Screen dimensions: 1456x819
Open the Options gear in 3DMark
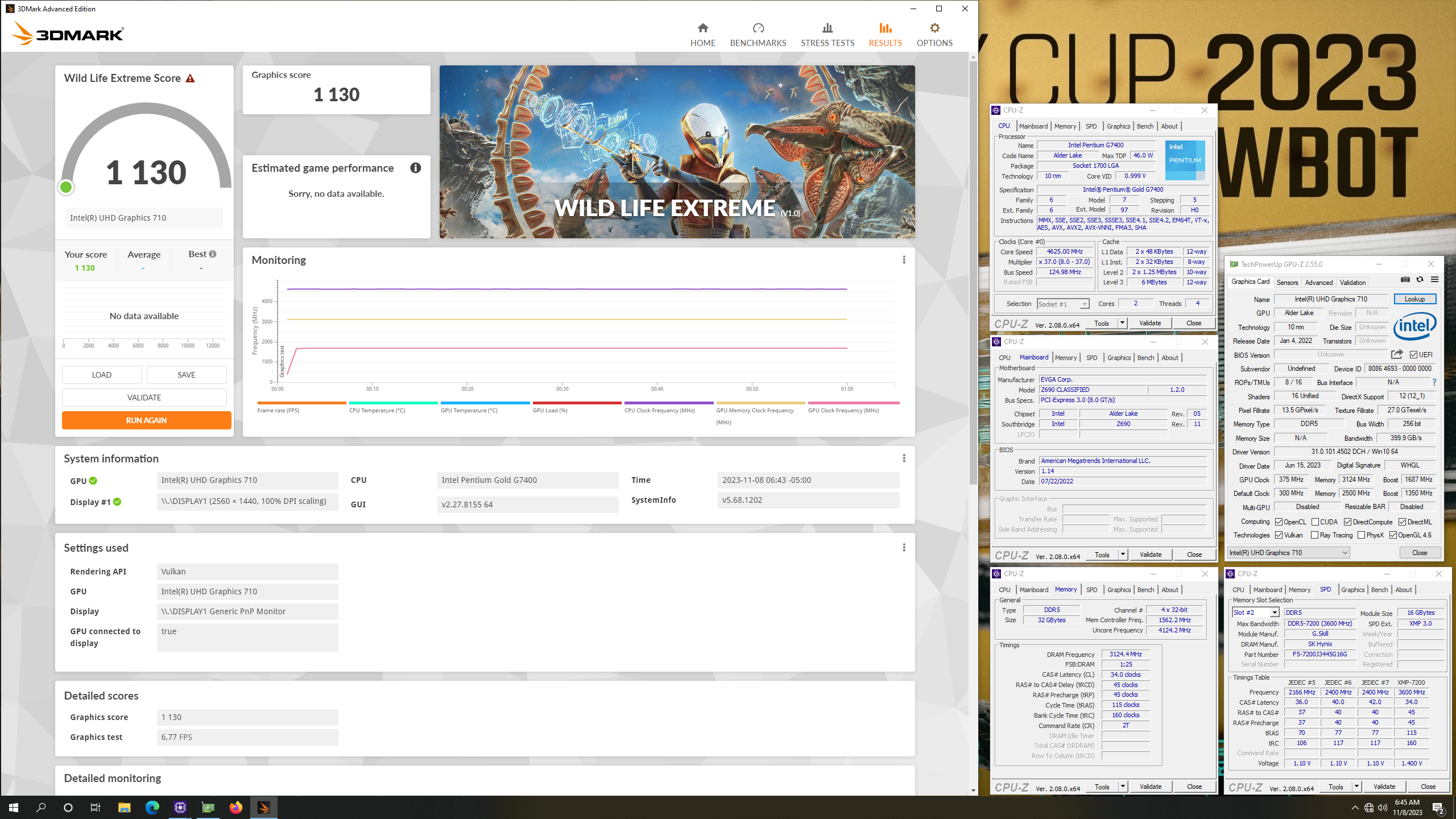pos(934,35)
